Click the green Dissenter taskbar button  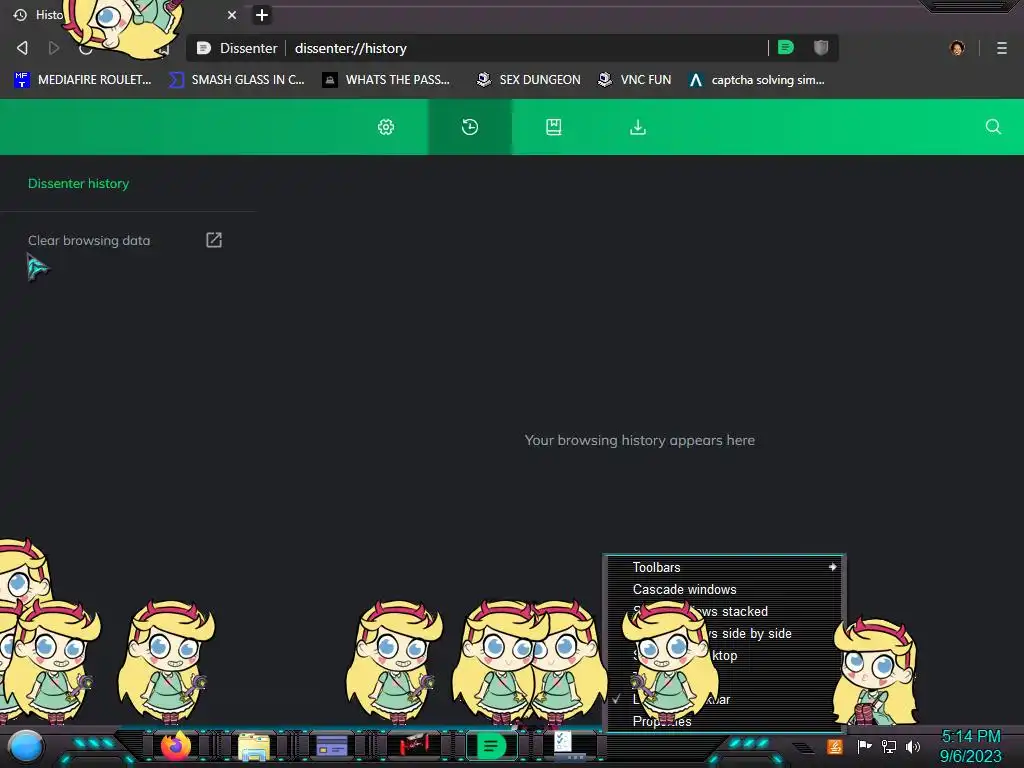coord(491,745)
